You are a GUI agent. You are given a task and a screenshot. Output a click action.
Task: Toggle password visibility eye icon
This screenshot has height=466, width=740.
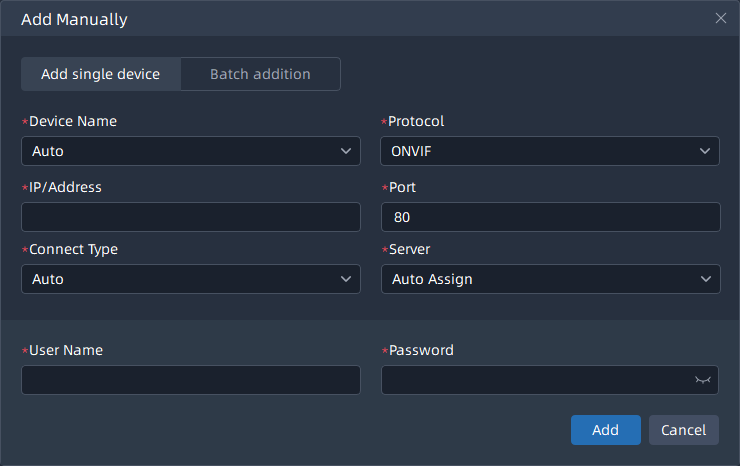(702, 380)
